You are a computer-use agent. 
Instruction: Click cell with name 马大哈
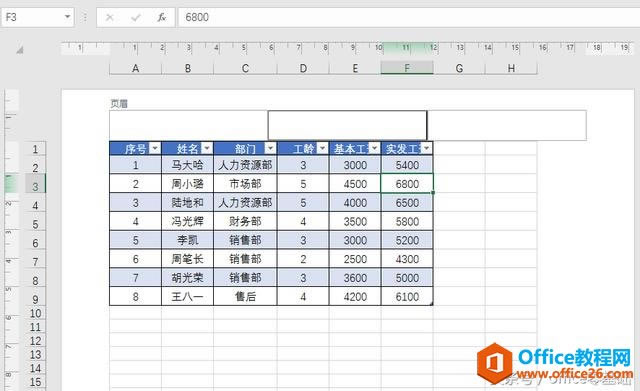point(188,165)
